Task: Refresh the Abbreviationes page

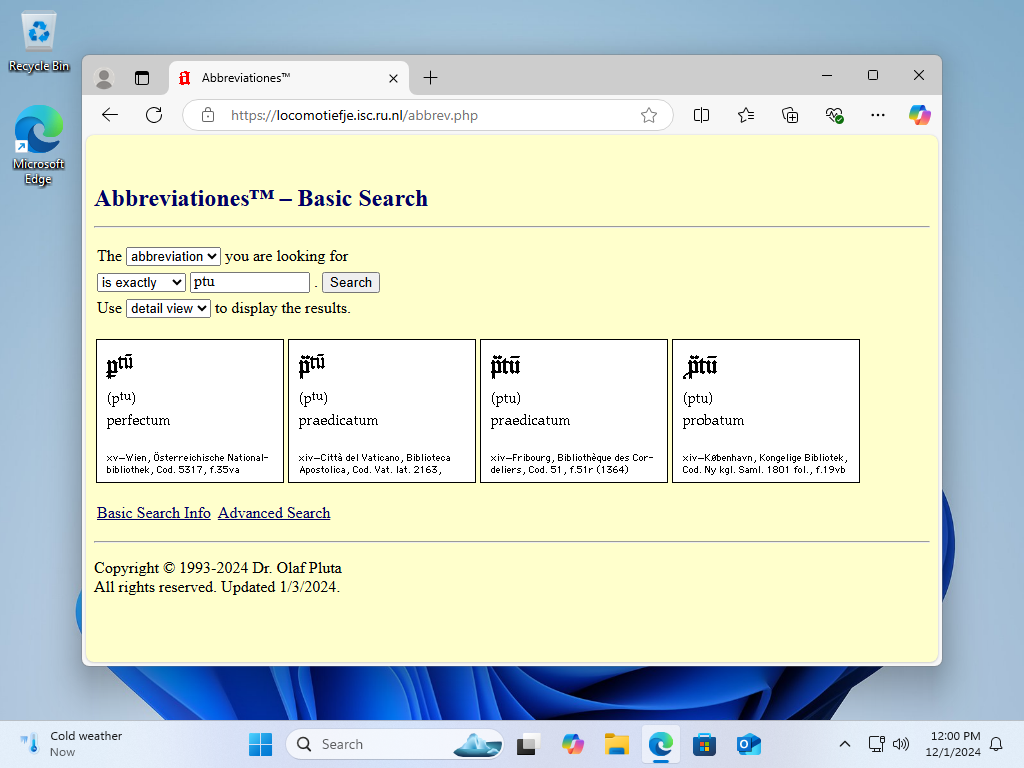Action: (154, 115)
